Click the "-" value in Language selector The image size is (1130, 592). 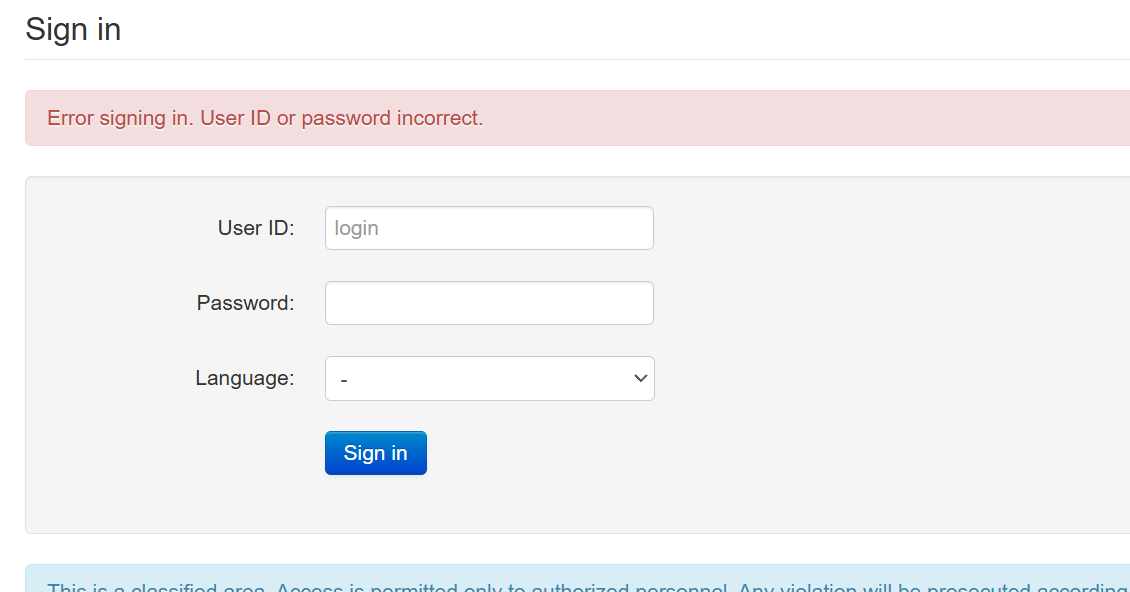[345, 380]
